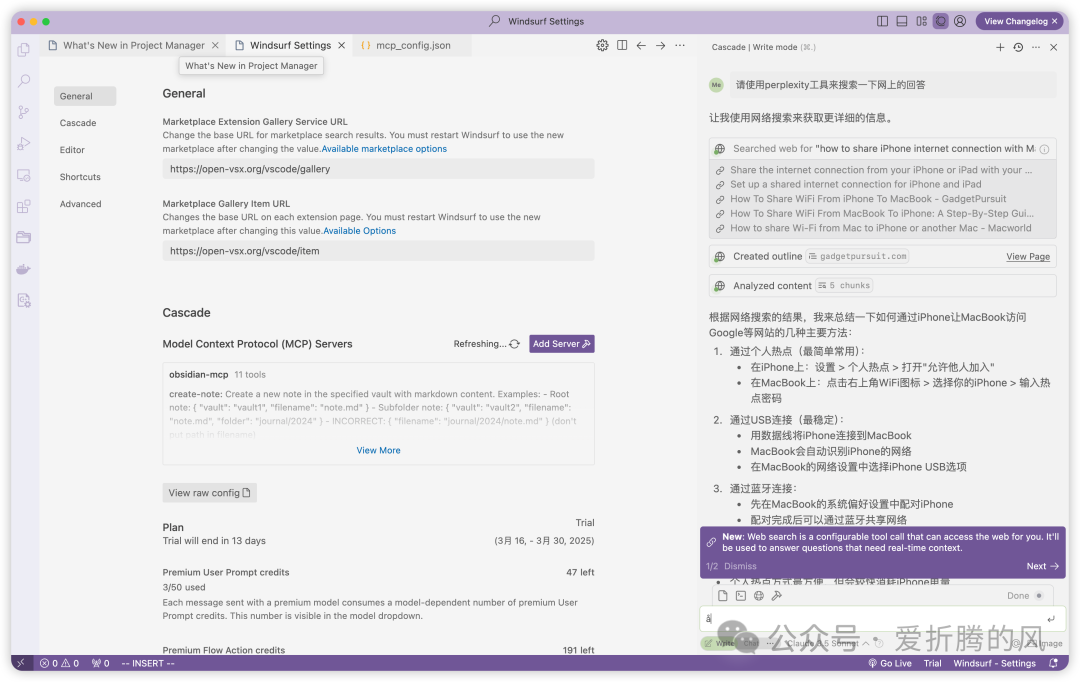Click the tools hammer icon in Cascade input
This screenshot has height=682, width=1080.
click(x=776, y=595)
